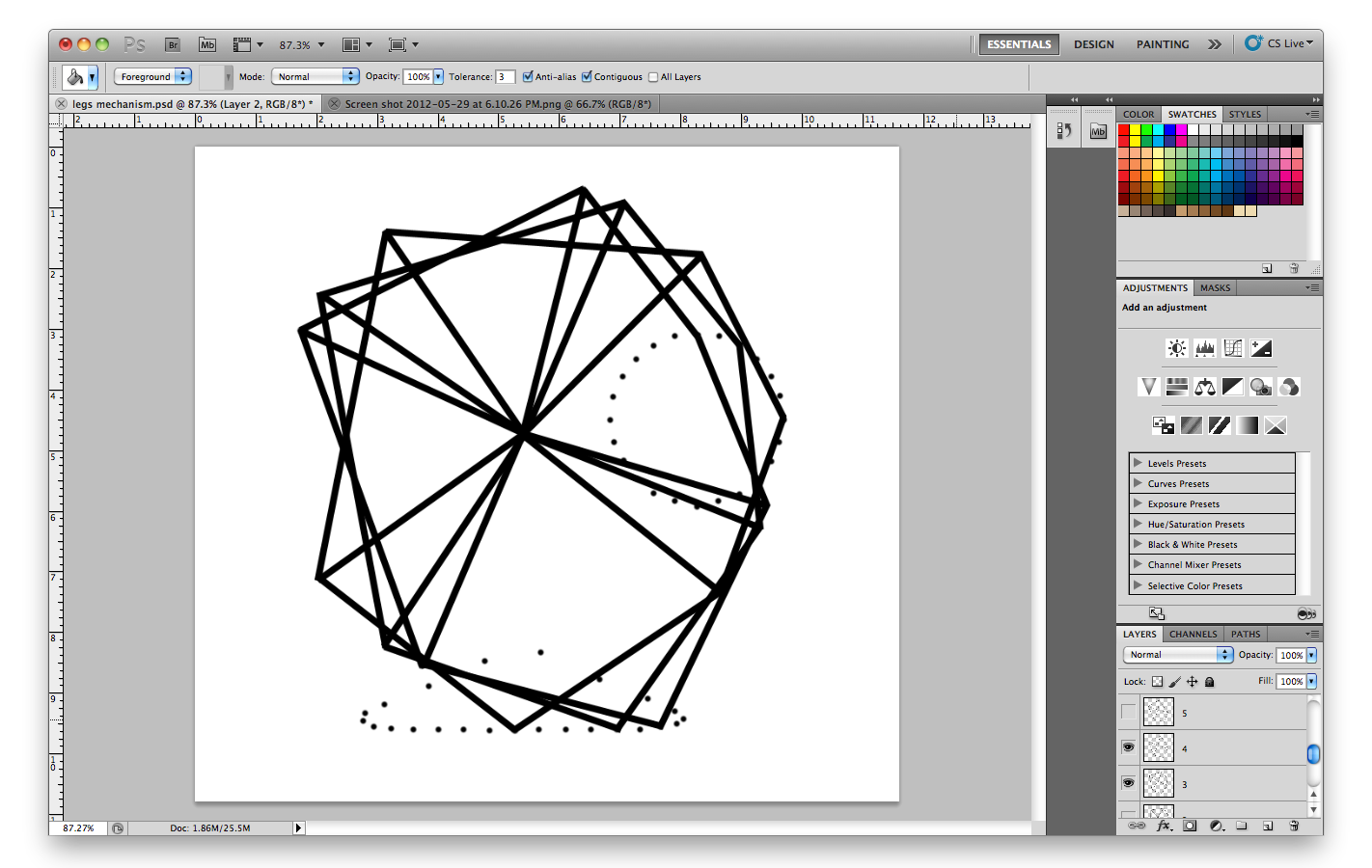The height and width of the screenshot is (868, 1372).
Task: Open the Foreground fill source dropdown
Action: (x=152, y=76)
